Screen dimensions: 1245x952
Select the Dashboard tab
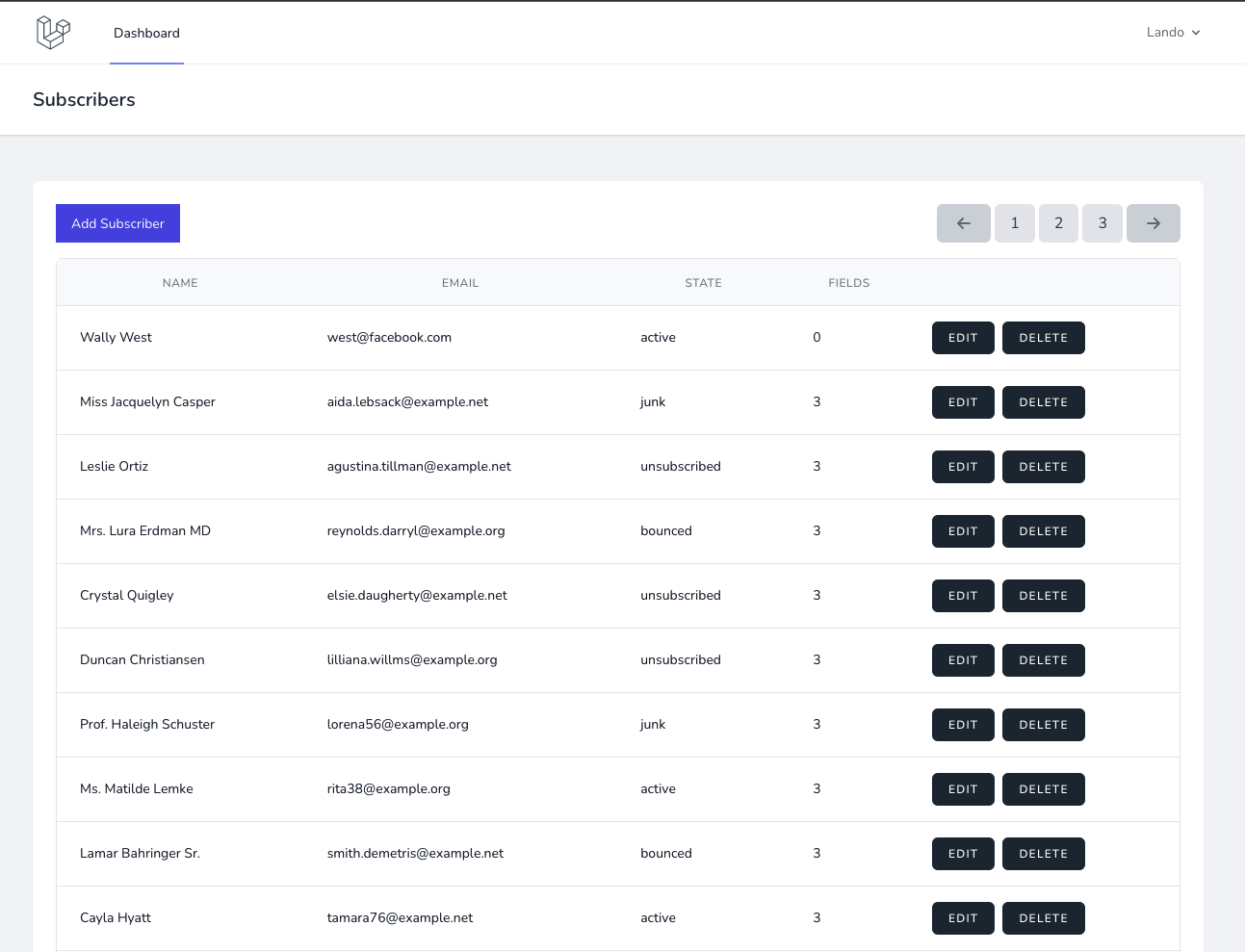[146, 33]
